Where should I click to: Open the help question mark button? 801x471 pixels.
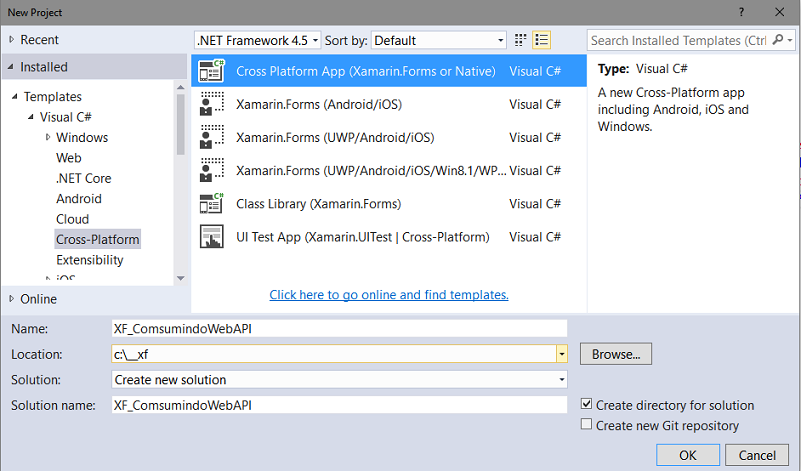coord(741,12)
